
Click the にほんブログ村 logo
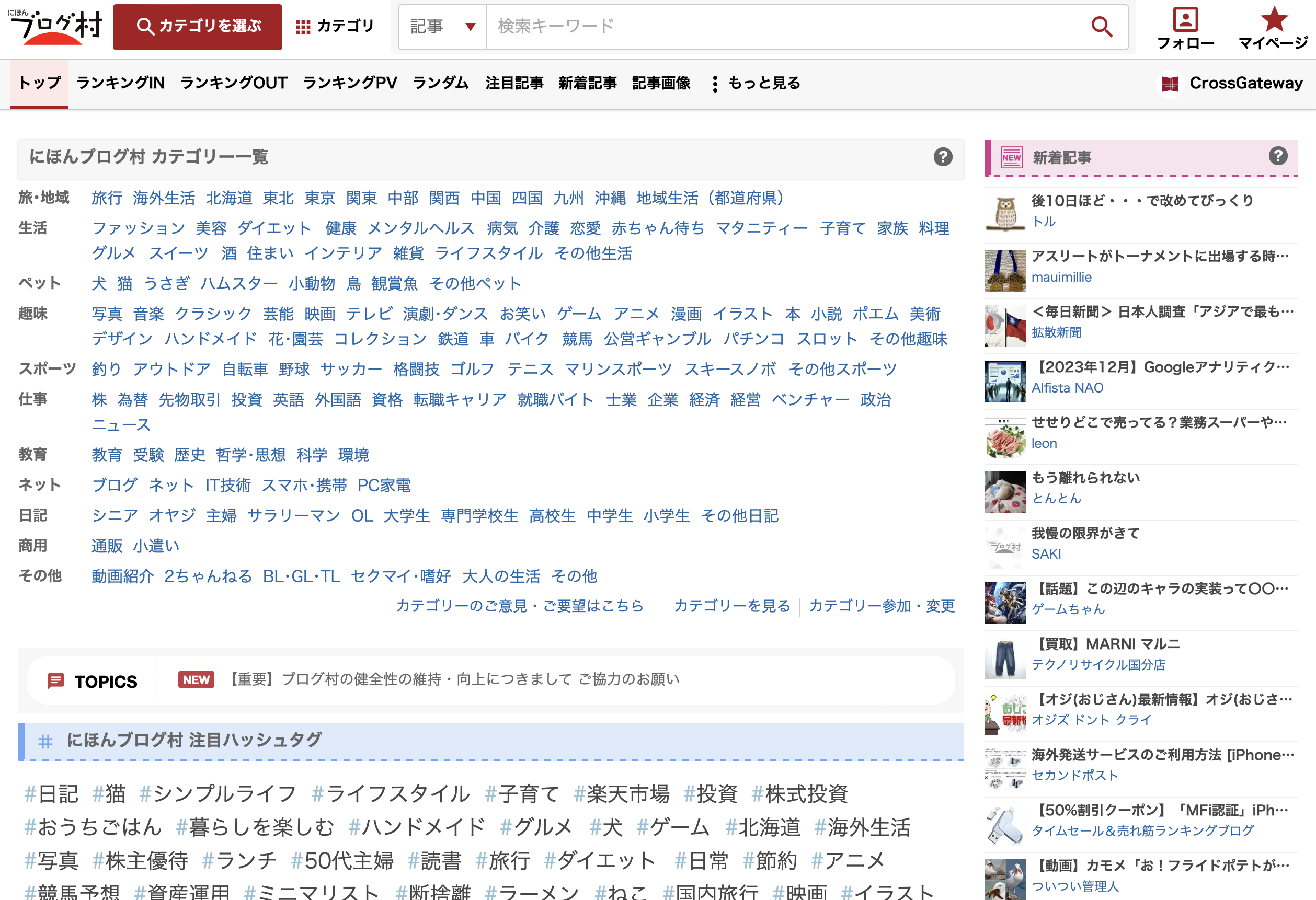point(55,26)
